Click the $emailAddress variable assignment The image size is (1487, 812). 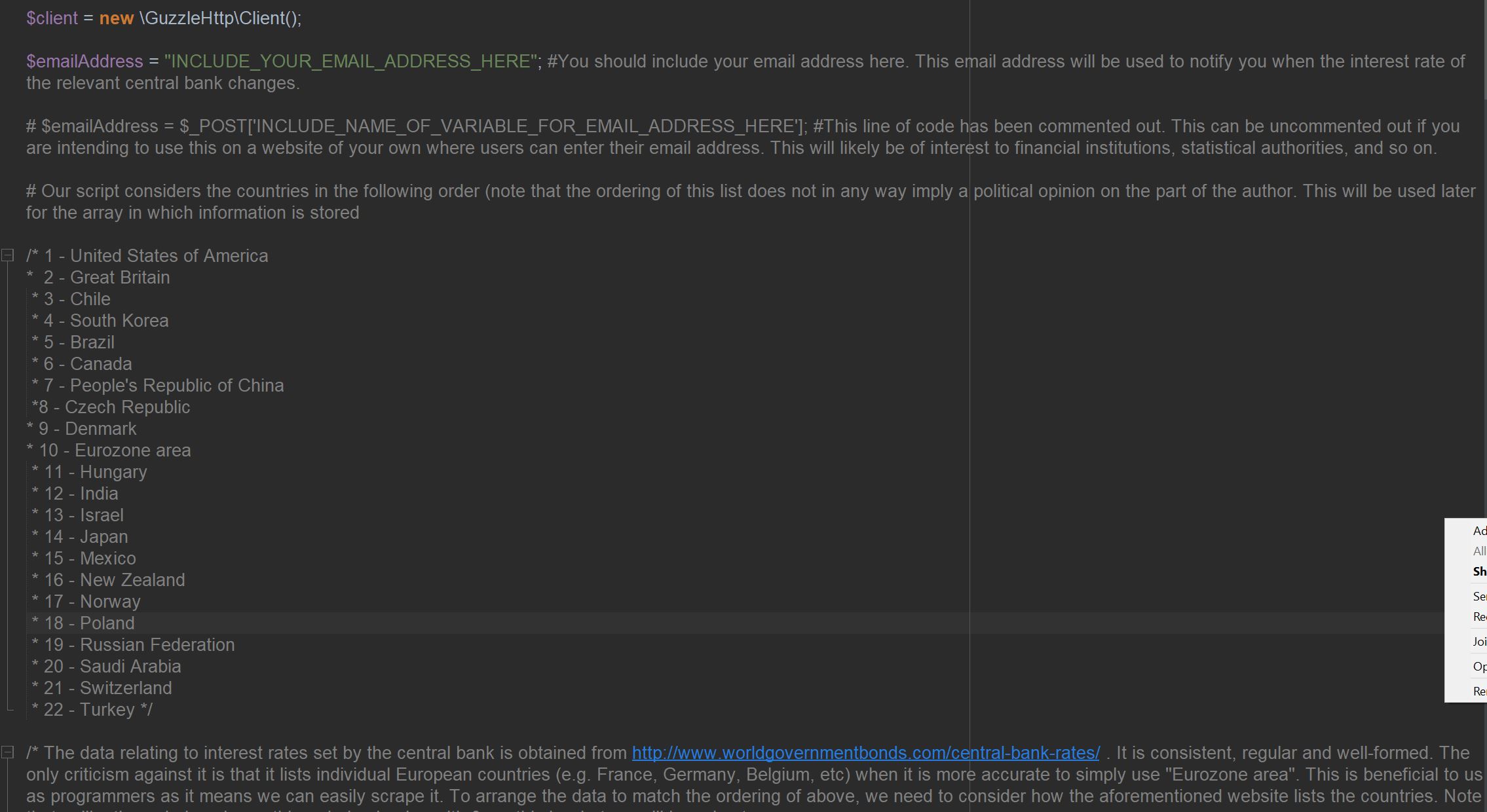85,62
